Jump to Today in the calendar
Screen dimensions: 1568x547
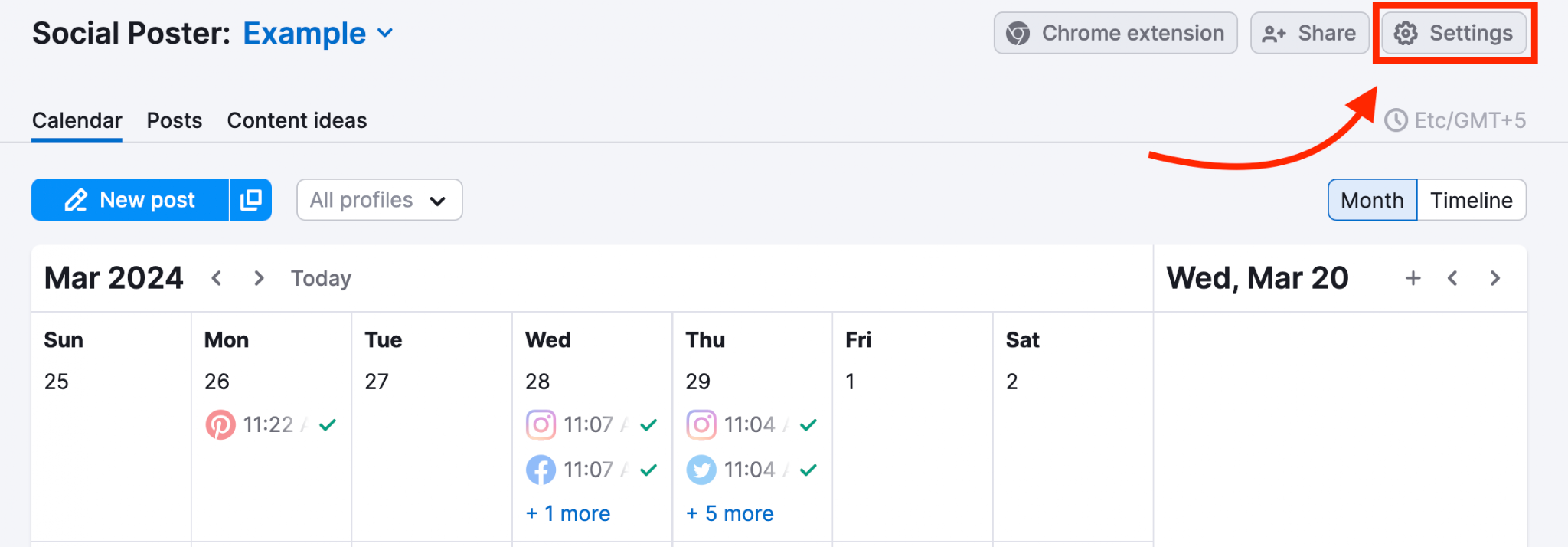320,278
